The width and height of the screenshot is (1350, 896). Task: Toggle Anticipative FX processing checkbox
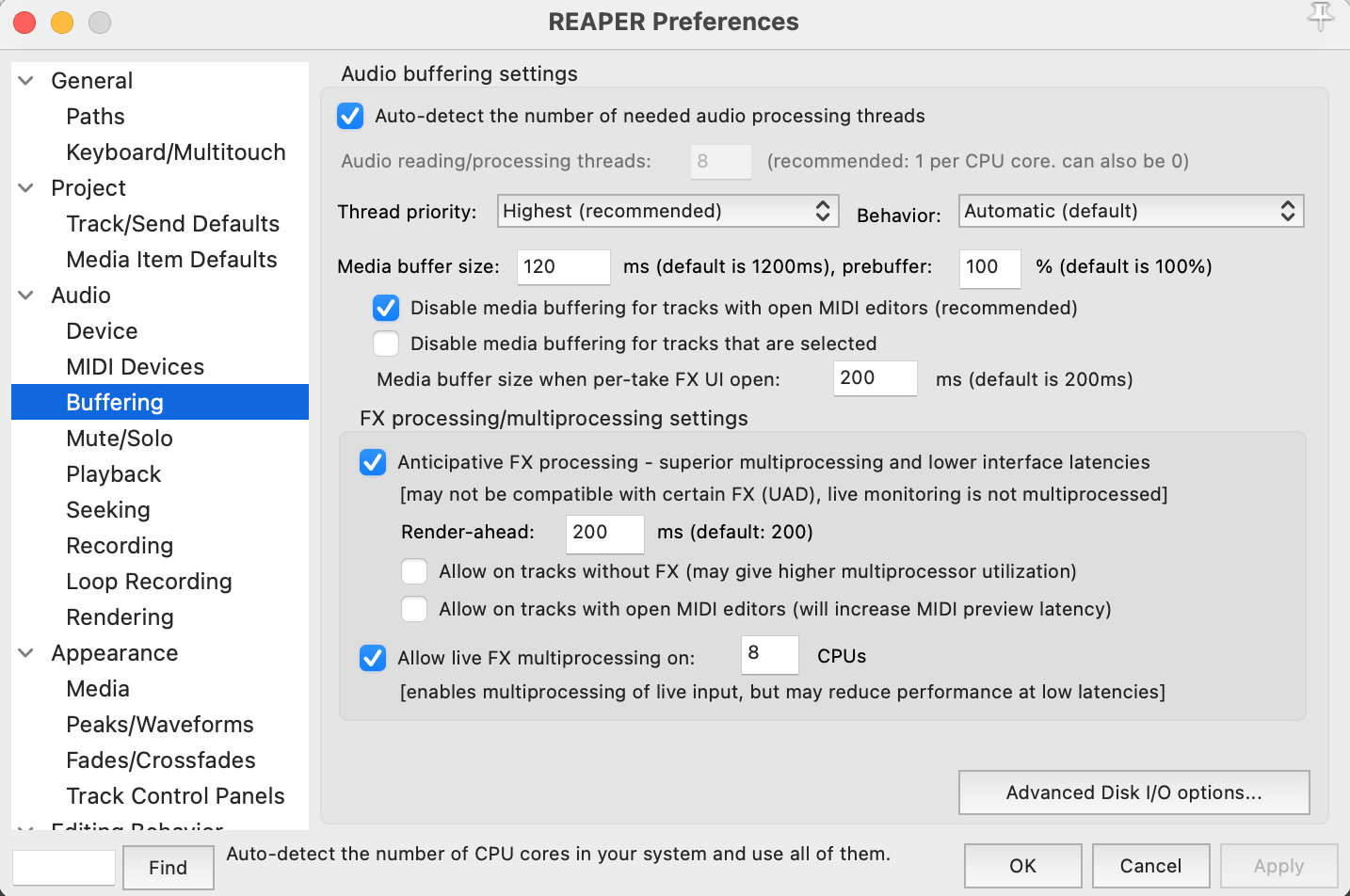point(373,462)
